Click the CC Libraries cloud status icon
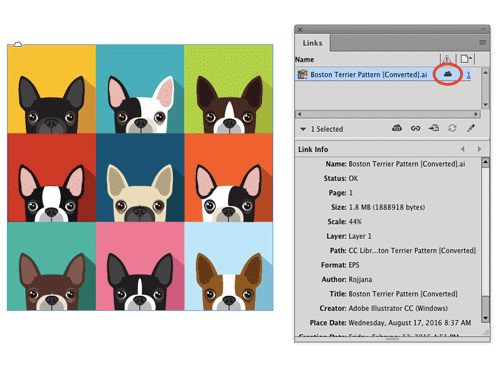Screen dimensions: 500x365 (448, 74)
